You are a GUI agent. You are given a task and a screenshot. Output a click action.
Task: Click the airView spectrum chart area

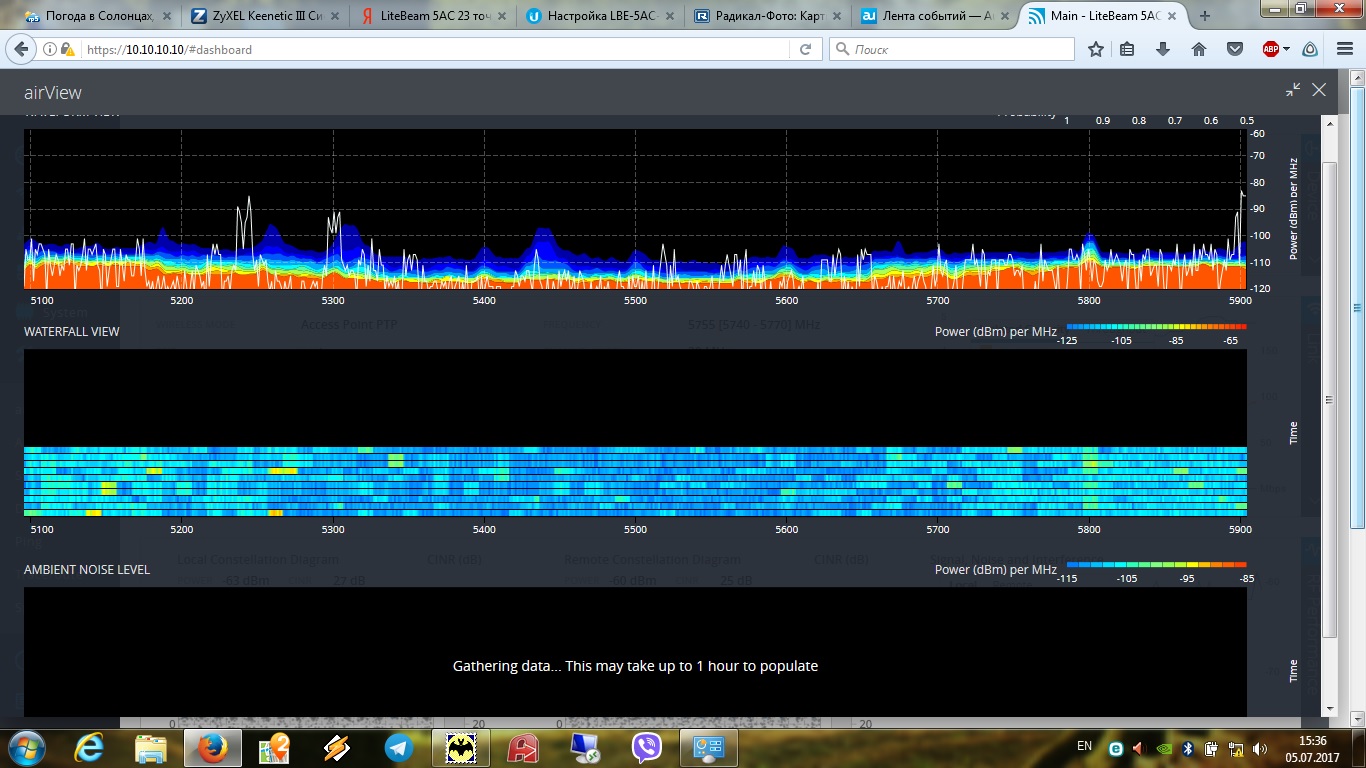pyautogui.click(x=635, y=208)
